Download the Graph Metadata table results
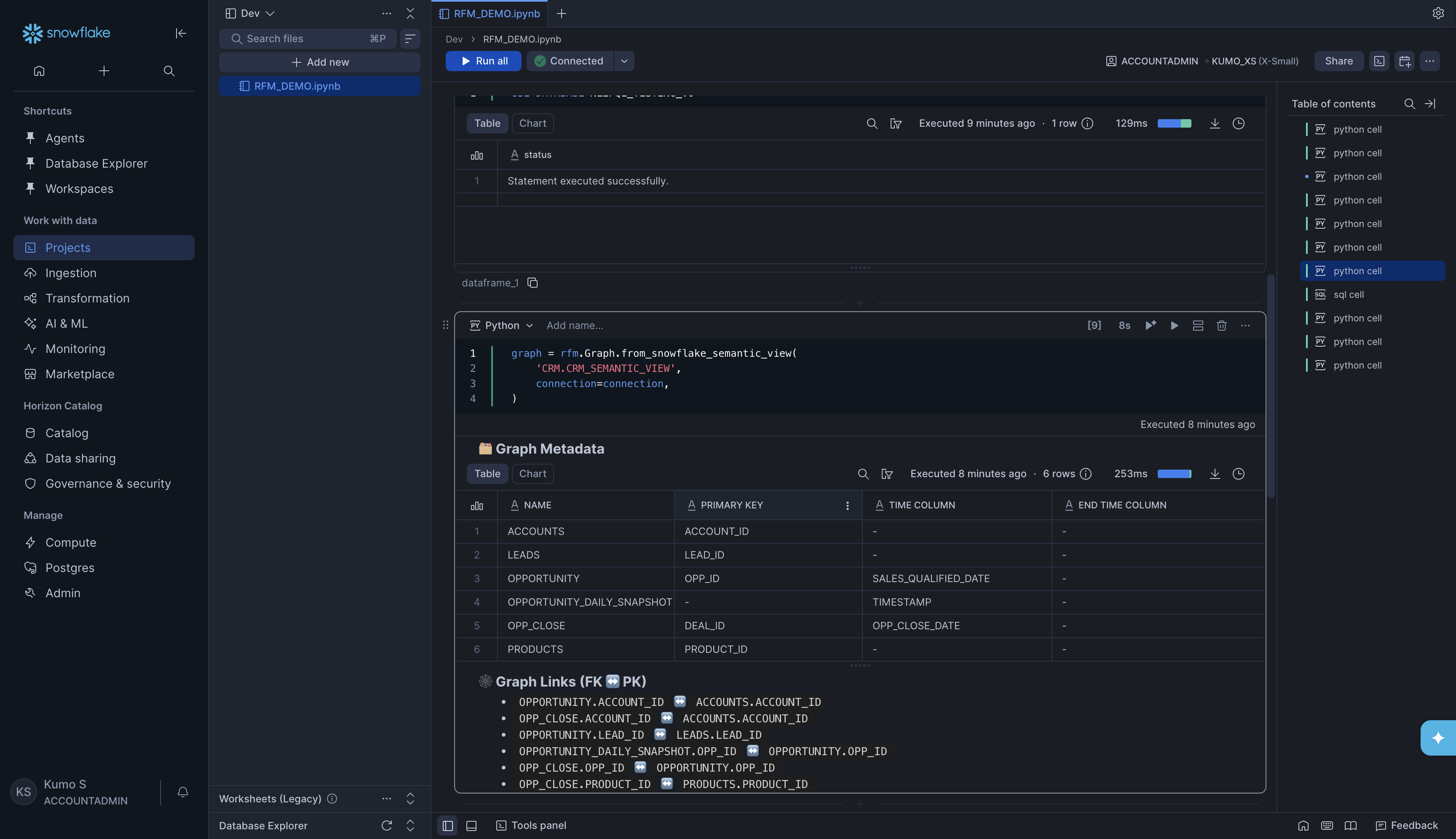 (1215, 474)
